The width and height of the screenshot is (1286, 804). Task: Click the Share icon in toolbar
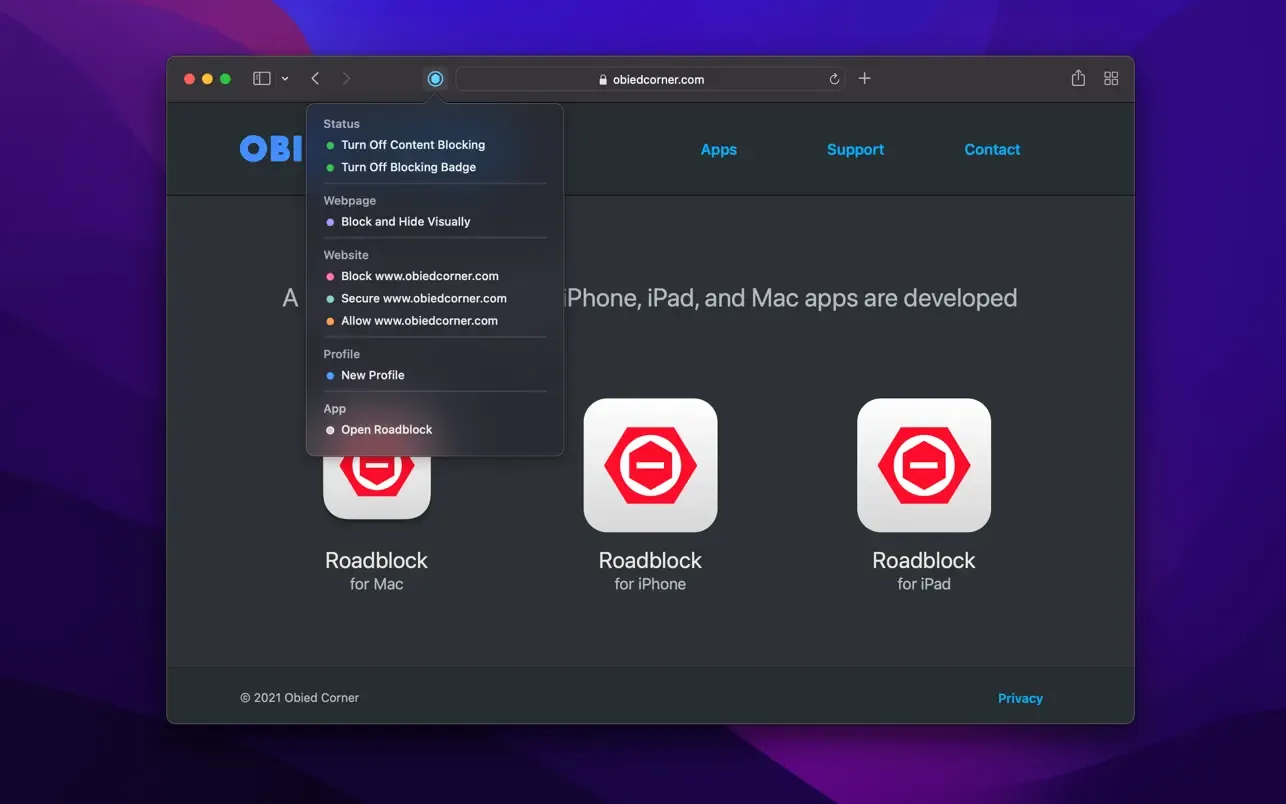coord(1078,79)
